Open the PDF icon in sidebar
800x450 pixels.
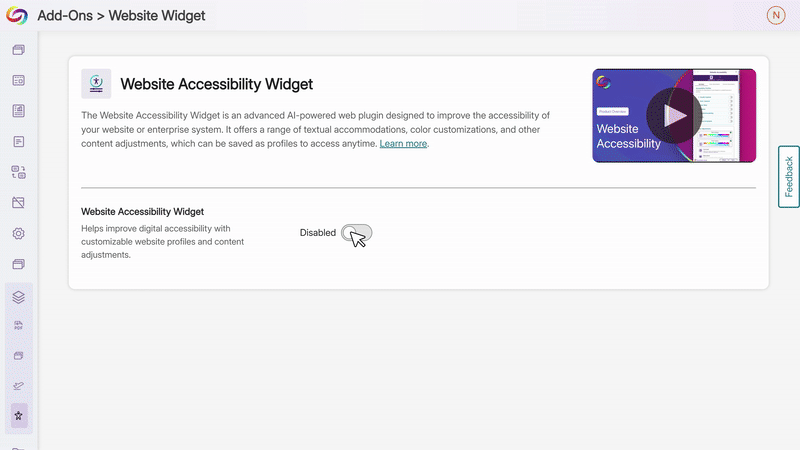point(18,326)
